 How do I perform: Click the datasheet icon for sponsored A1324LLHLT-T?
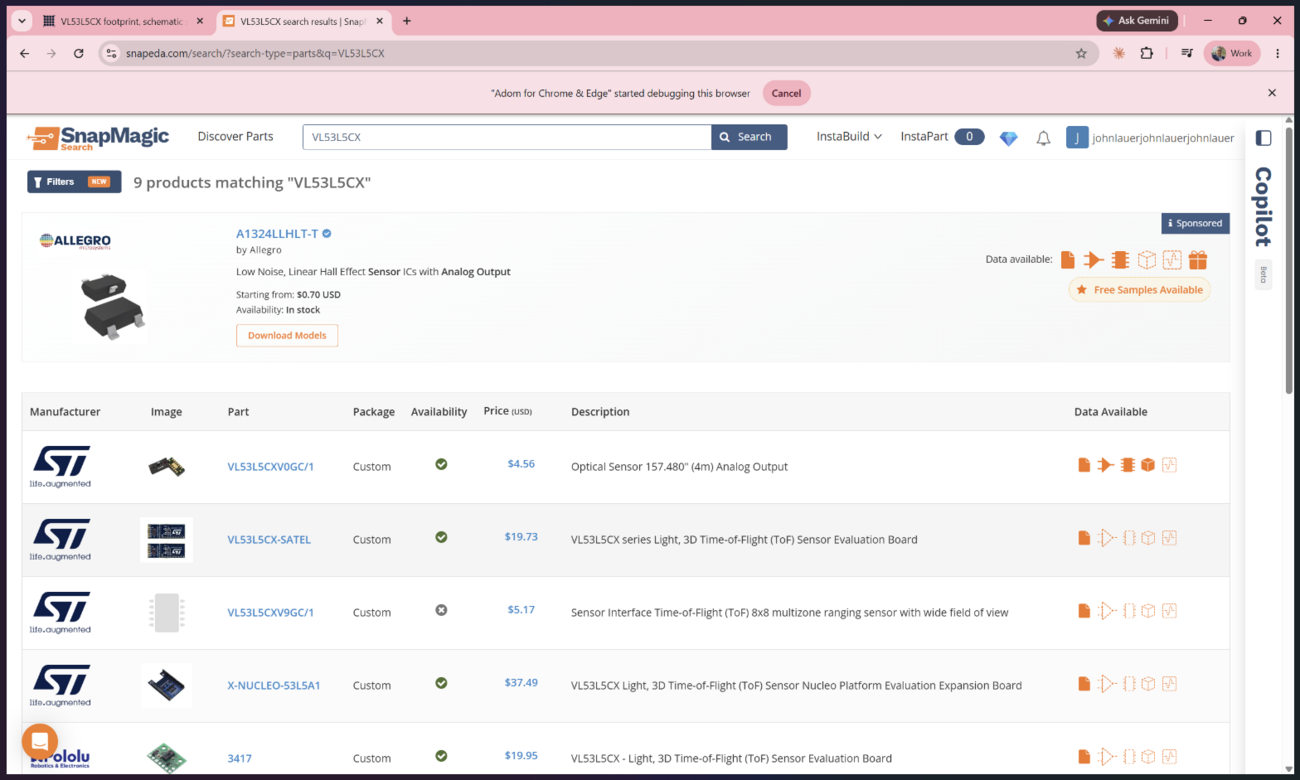click(x=1068, y=260)
